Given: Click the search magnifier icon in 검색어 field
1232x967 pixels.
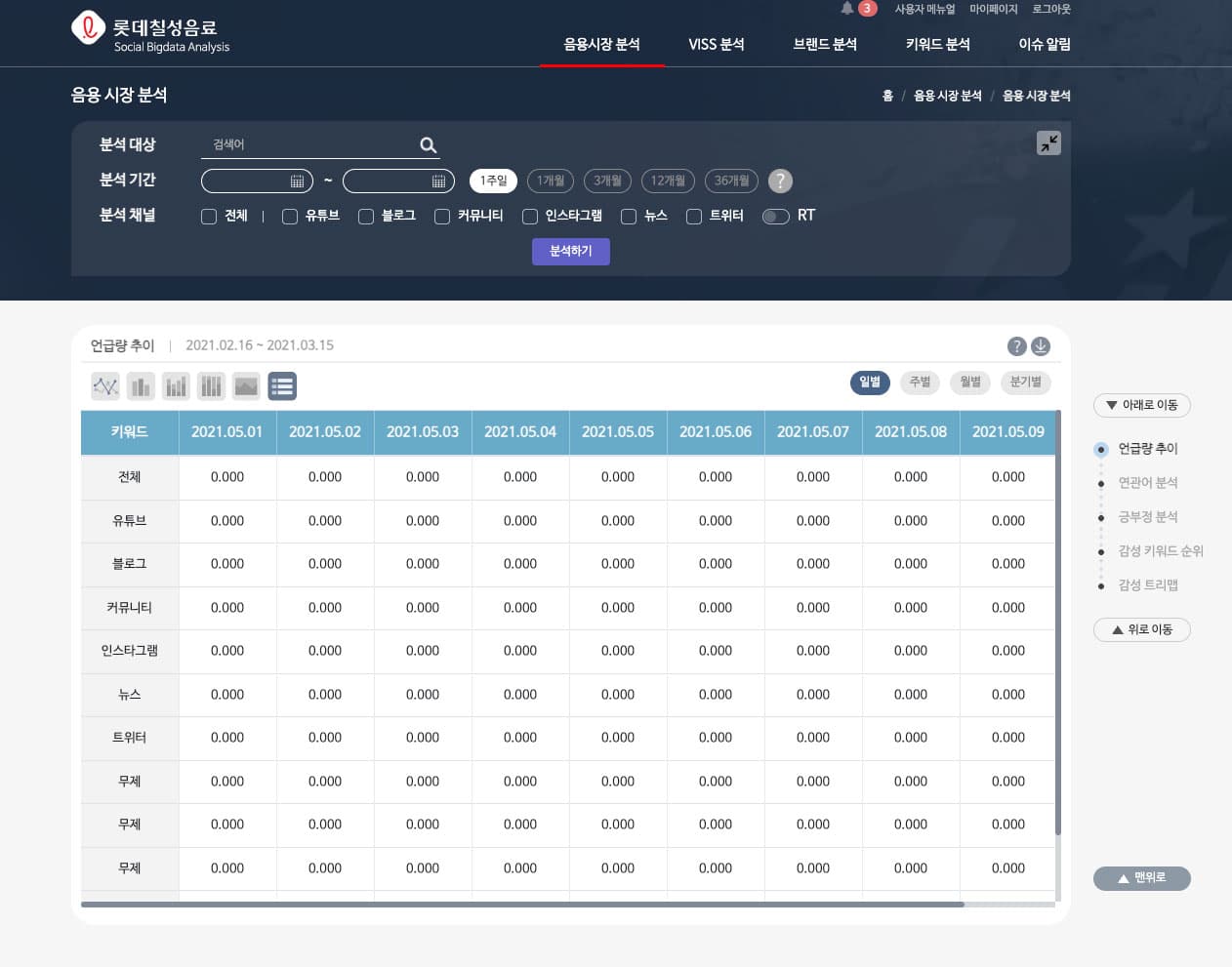Looking at the screenshot, I should click(428, 145).
